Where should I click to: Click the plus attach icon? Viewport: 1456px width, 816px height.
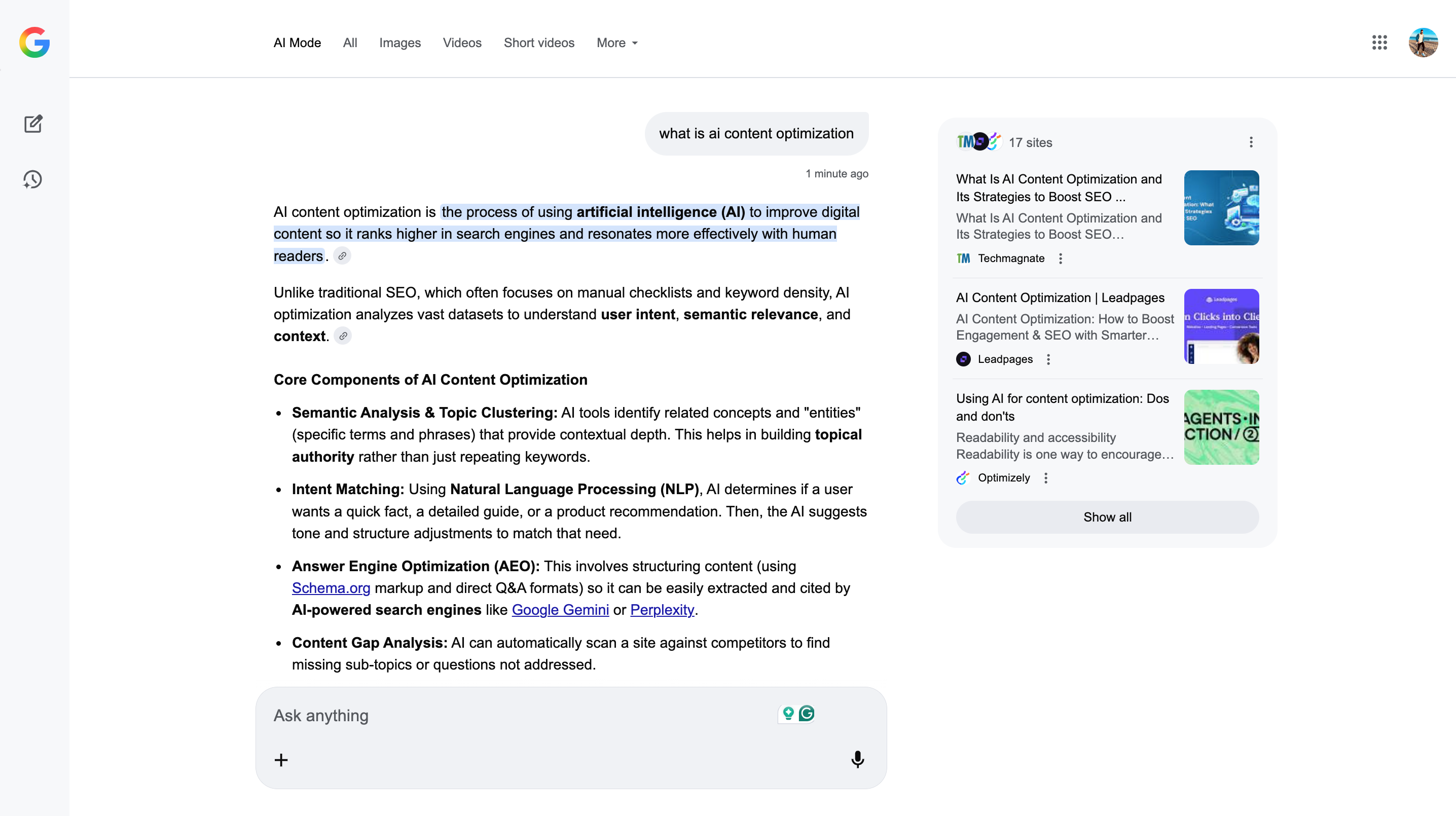pos(281,760)
